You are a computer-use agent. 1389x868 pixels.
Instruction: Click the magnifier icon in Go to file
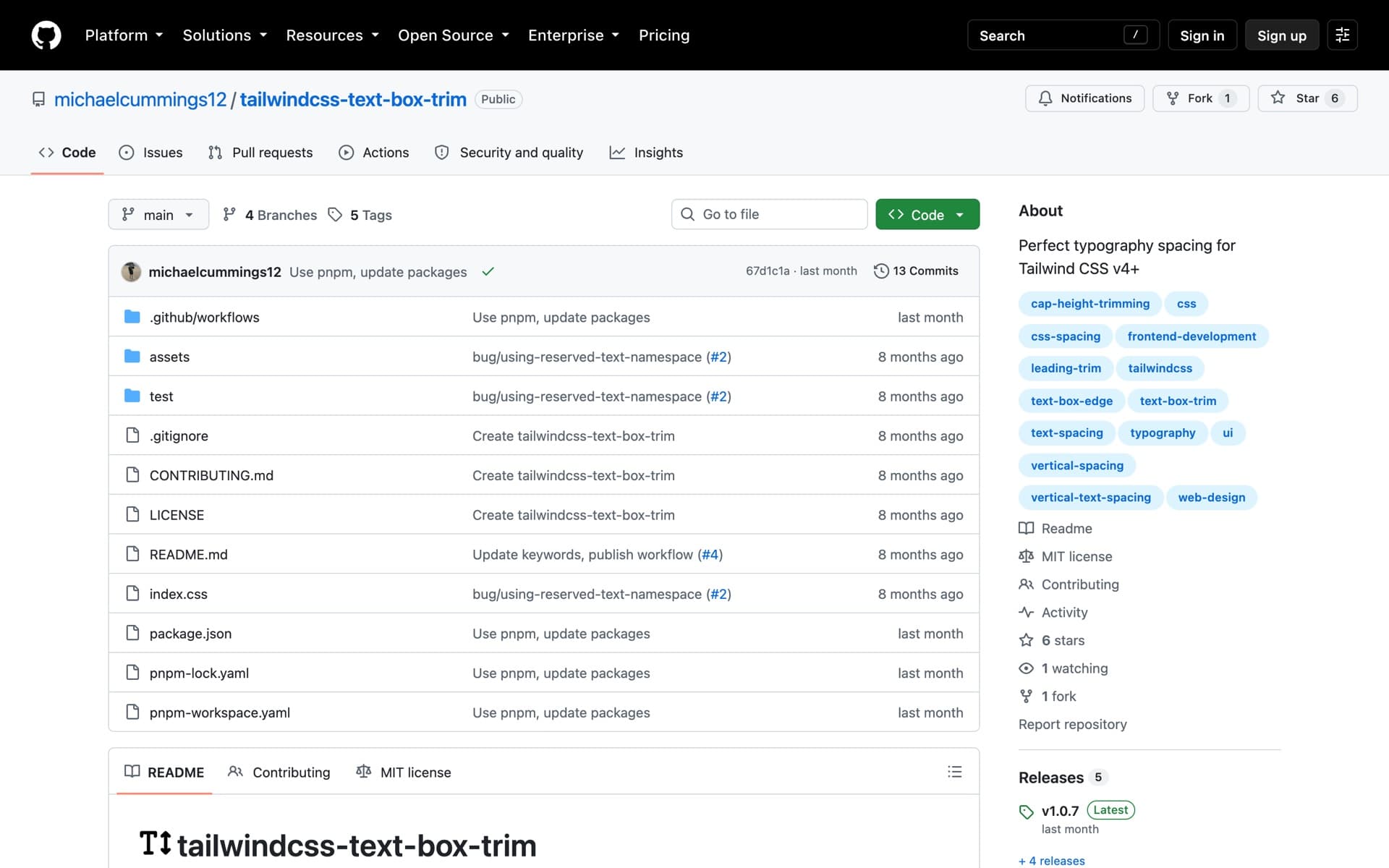click(x=687, y=214)
